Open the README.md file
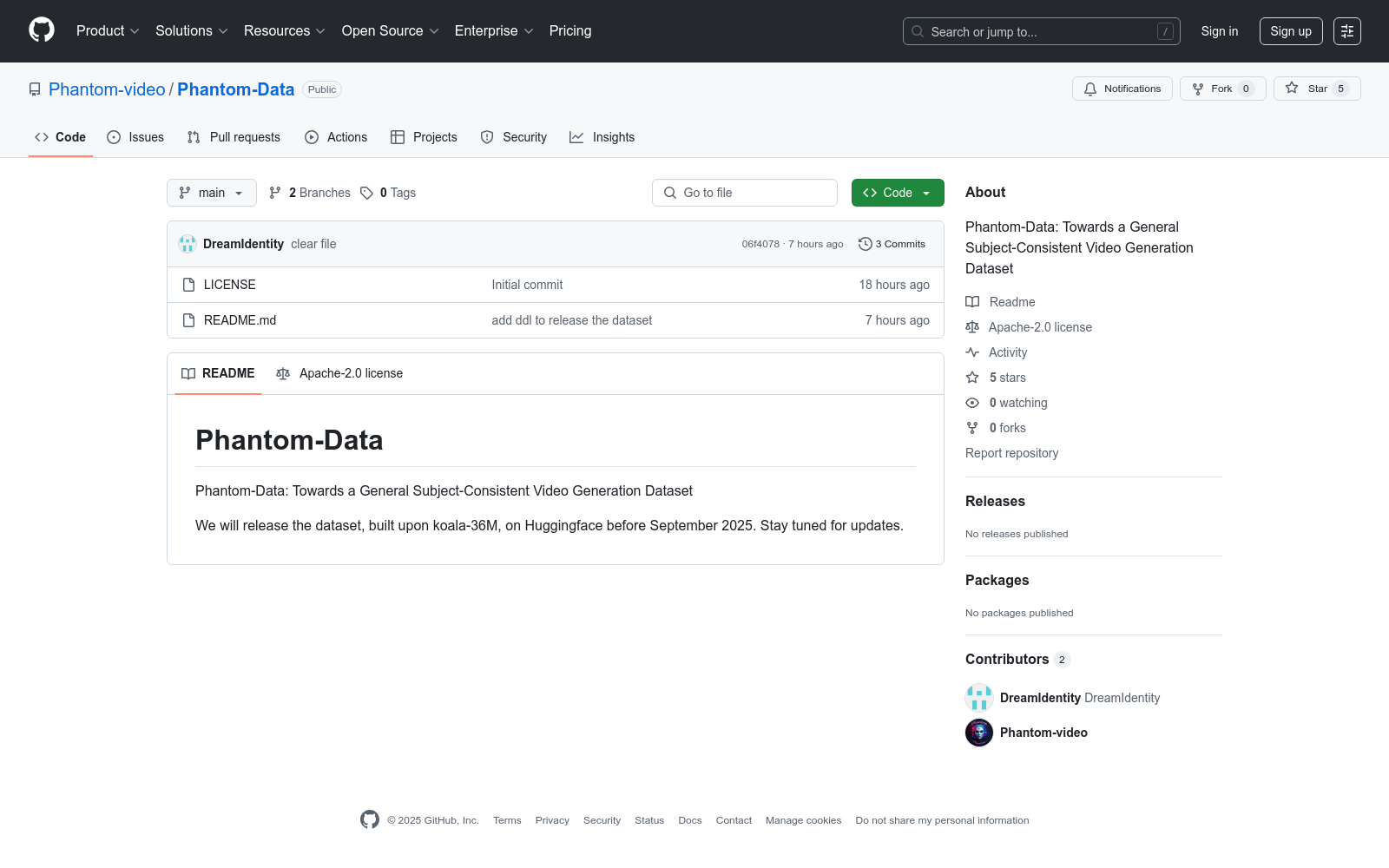 tap(240, 320)
